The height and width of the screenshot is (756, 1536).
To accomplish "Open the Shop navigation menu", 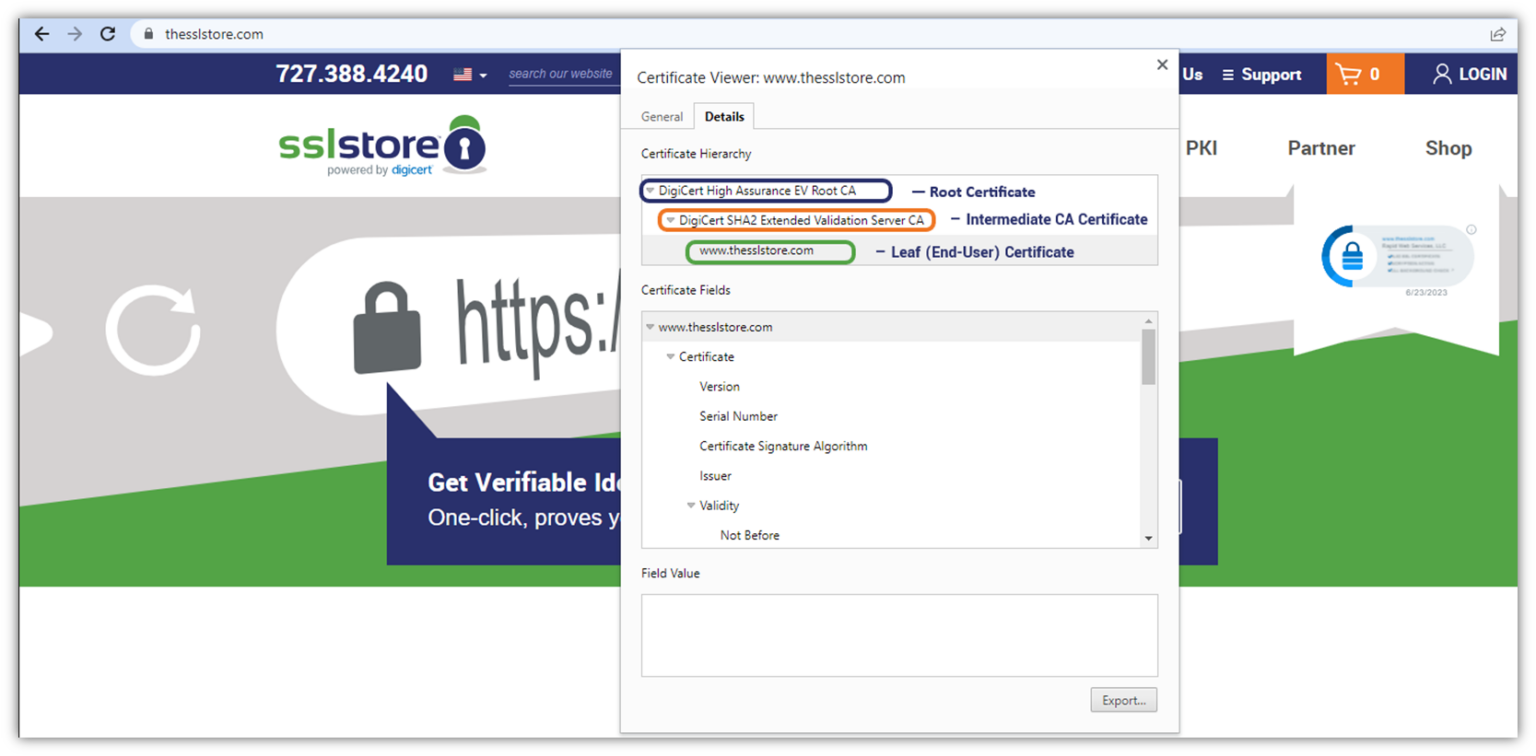I will [1448, 148].
